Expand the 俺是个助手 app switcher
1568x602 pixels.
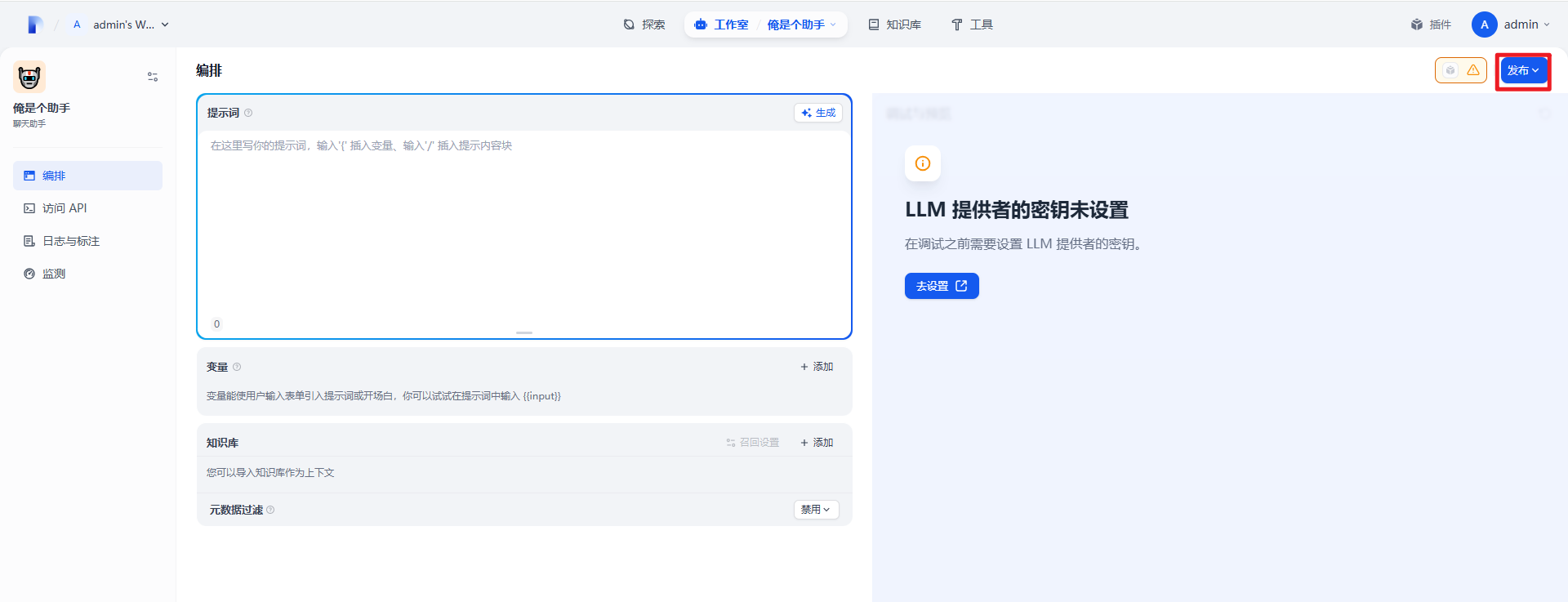click(802, 25)
